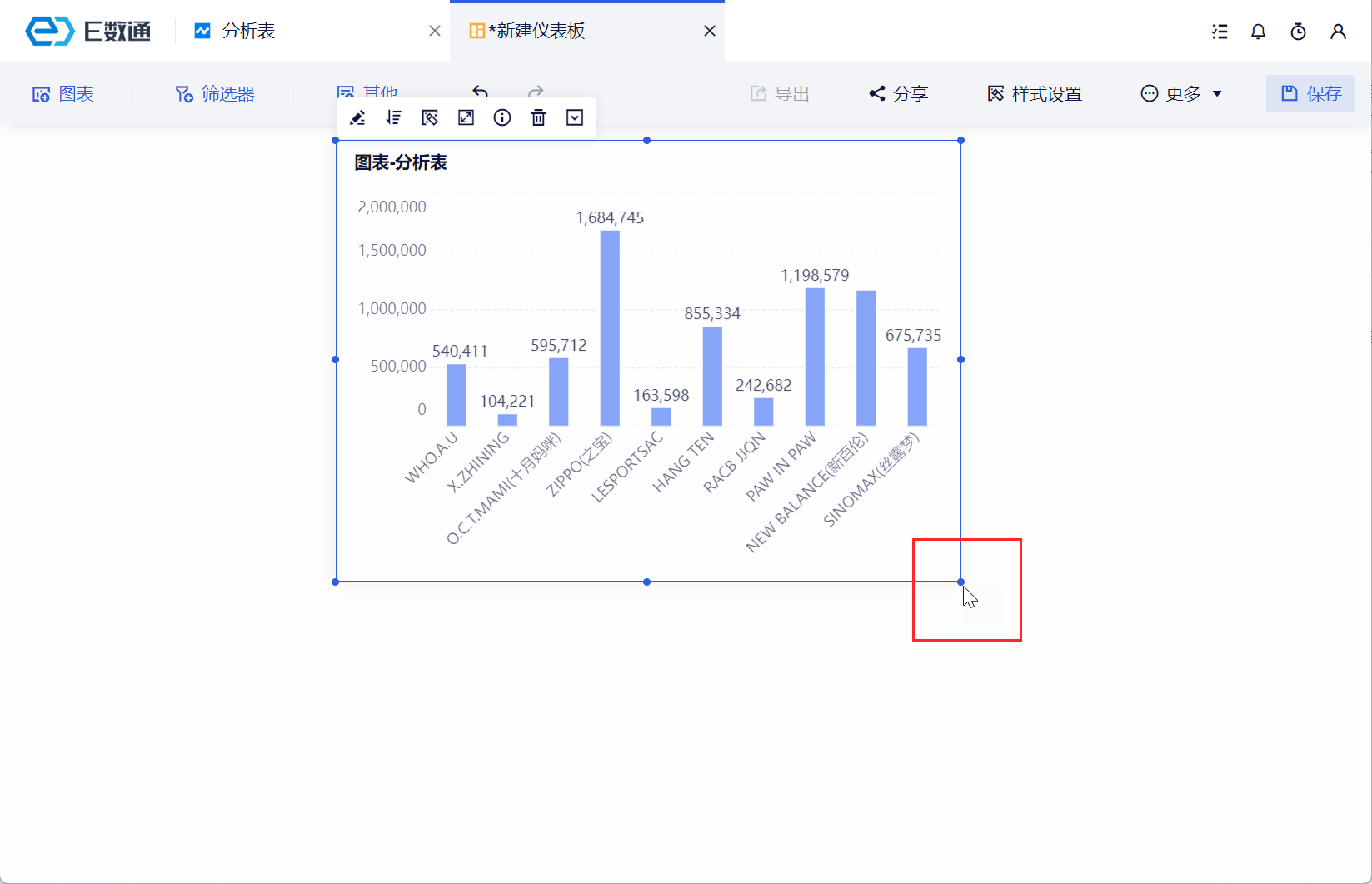Click the SINOMAX(丝露梦) axis label
Viewport: 1372px width, 884px height.
pos(871,479)
